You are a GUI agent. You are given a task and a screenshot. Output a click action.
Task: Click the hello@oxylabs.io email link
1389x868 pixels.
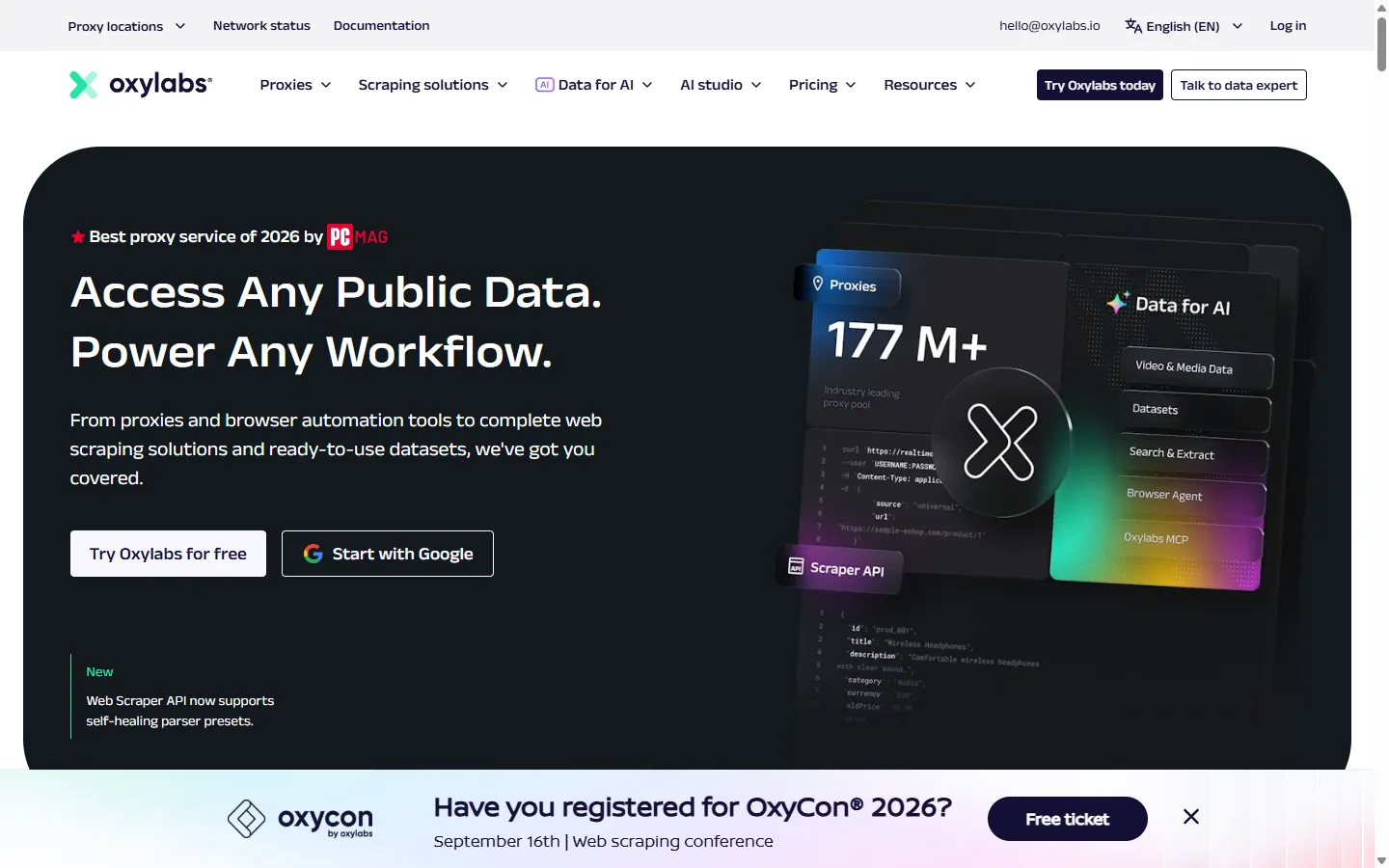pyautogui.click(x=1049, y=26)
